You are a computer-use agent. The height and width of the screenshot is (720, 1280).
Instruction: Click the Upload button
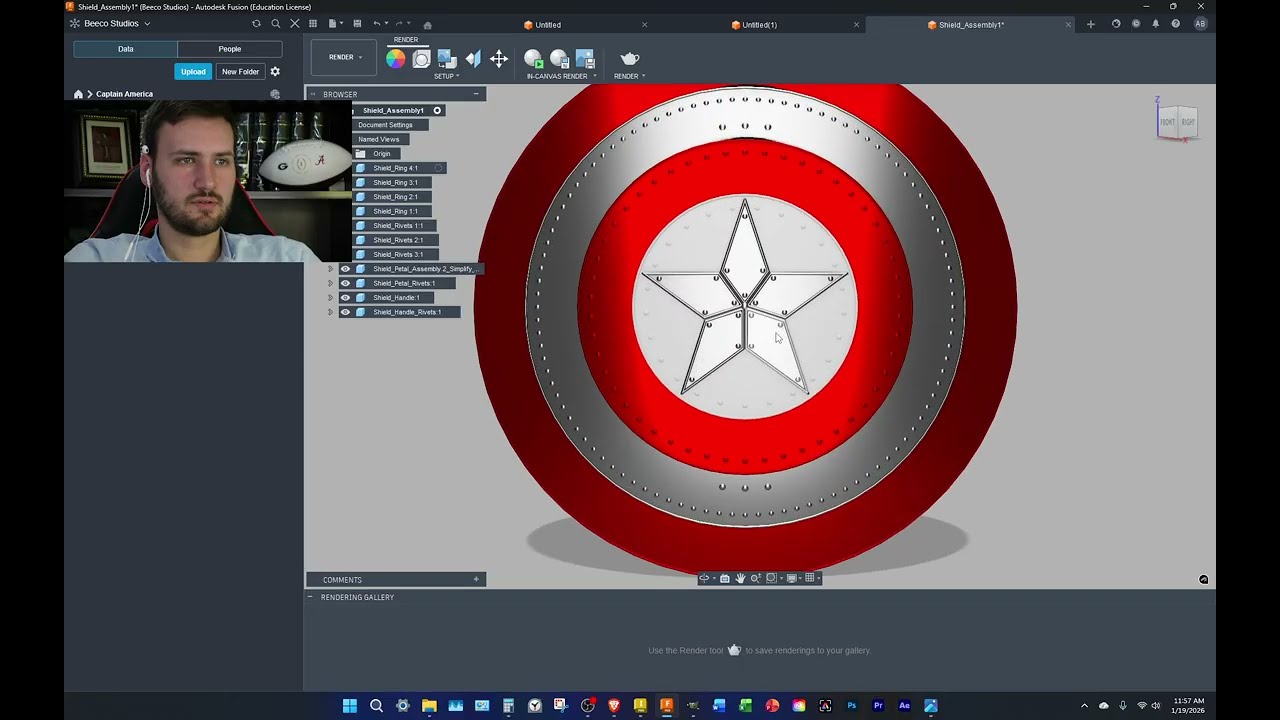[193, 72]
